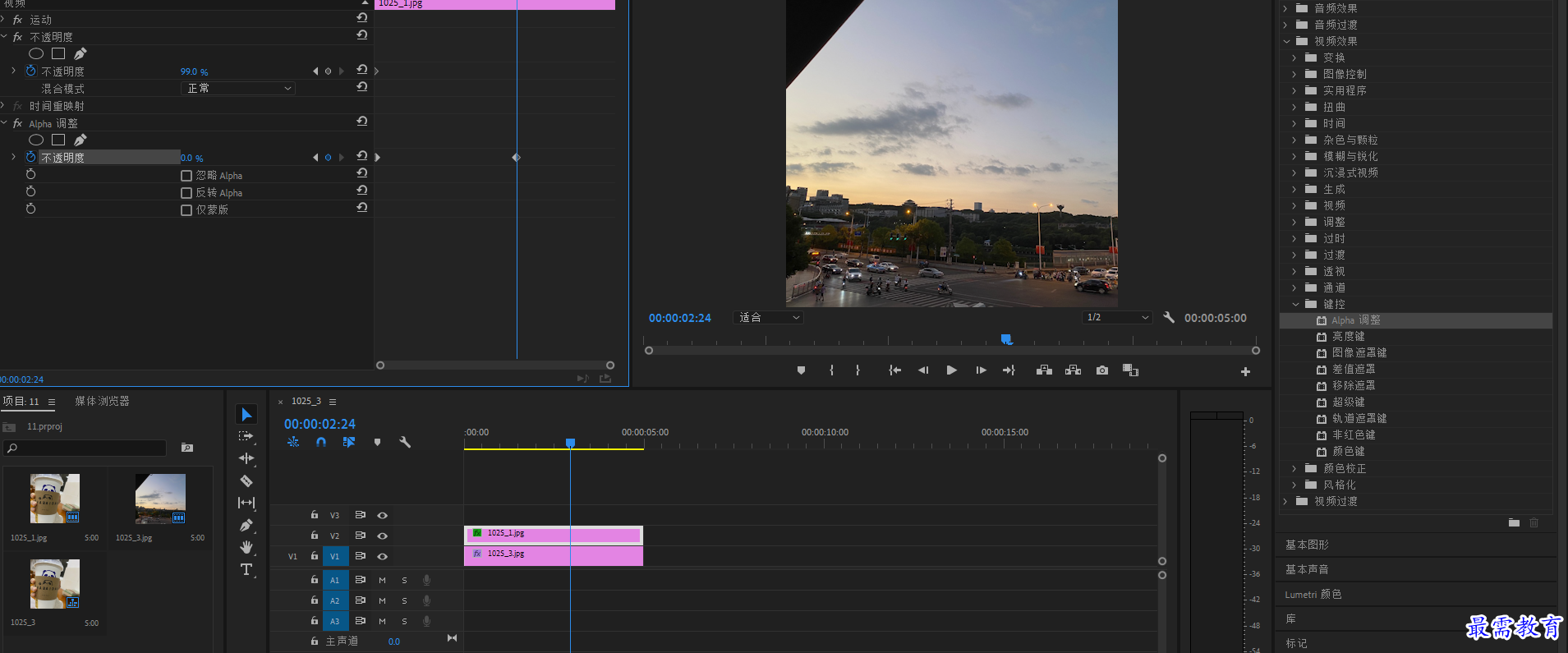
Task: Collapse the 键控 effects folder
Action: click(1295, 304)
